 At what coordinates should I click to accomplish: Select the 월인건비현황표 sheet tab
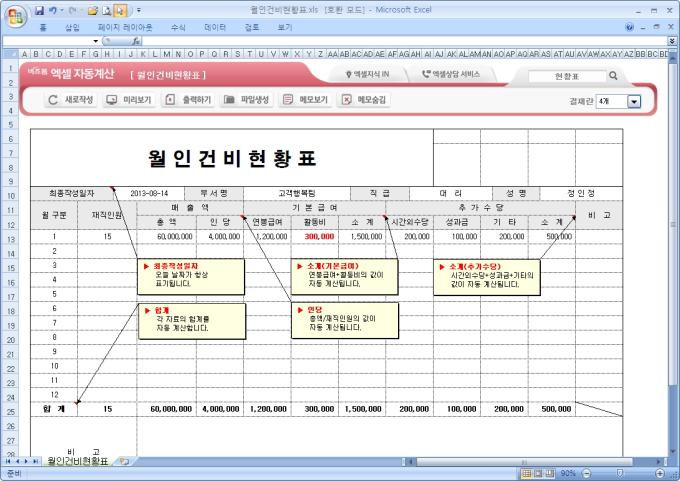77,461
